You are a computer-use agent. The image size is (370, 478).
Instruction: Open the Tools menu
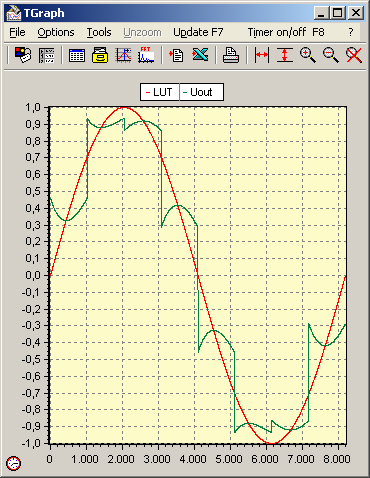tap(99, 32)
